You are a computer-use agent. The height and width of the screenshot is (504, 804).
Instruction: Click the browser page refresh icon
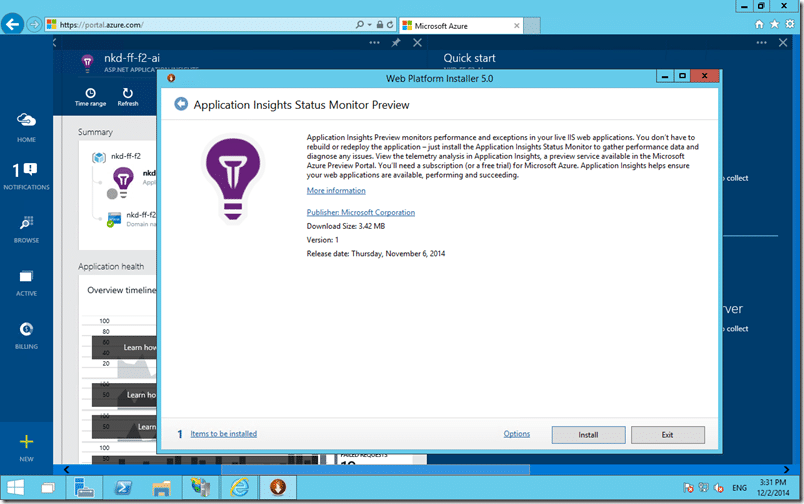coord(390,24)
